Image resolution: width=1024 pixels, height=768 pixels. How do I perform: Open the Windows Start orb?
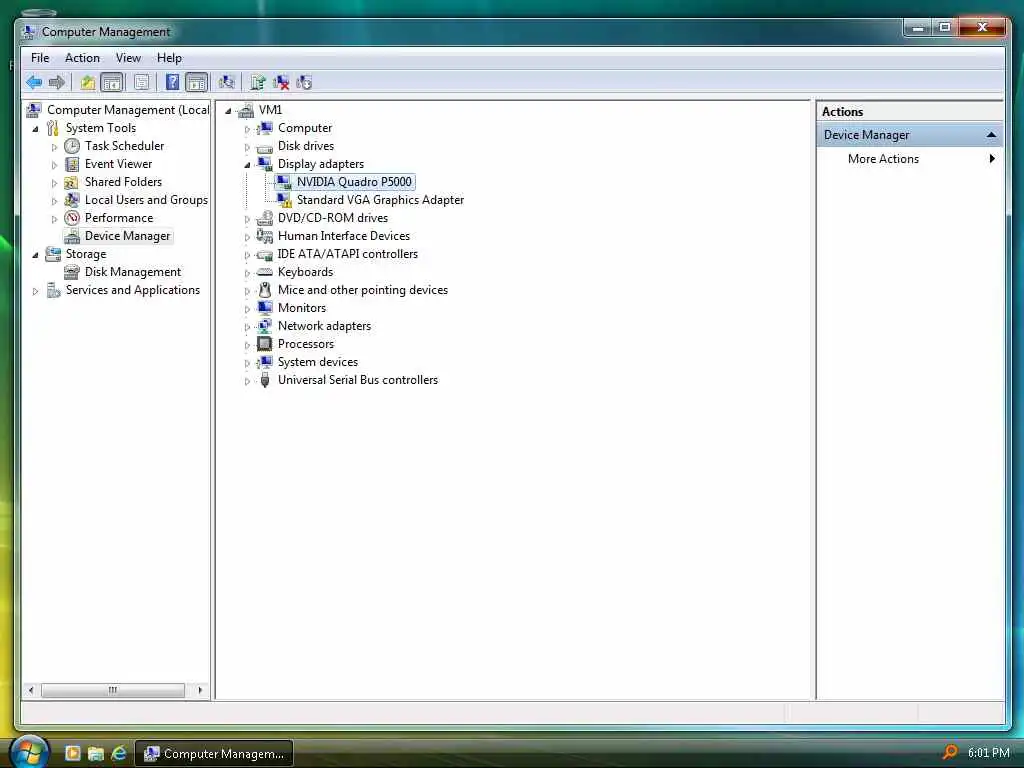pos(29,753)
